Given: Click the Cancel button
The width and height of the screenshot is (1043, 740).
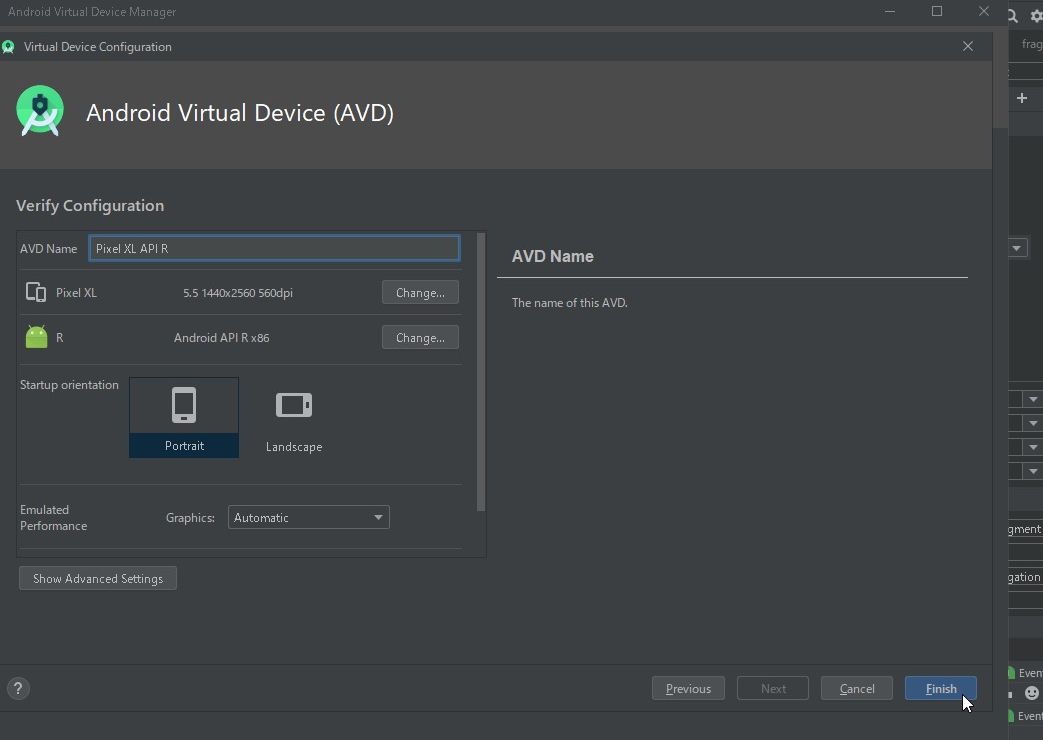Looking at the screenshot, I should tap(856, 688).
